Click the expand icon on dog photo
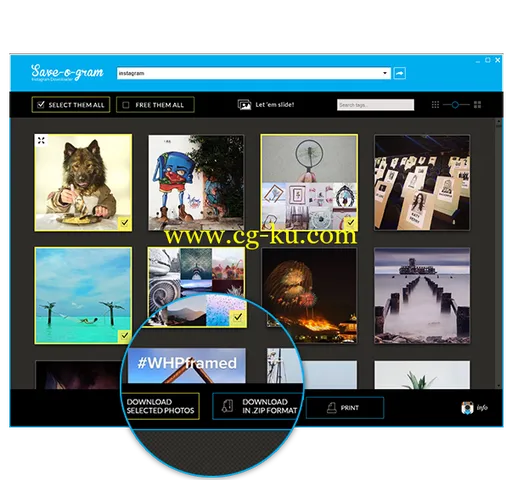The image size is (512, 480). 41,141
